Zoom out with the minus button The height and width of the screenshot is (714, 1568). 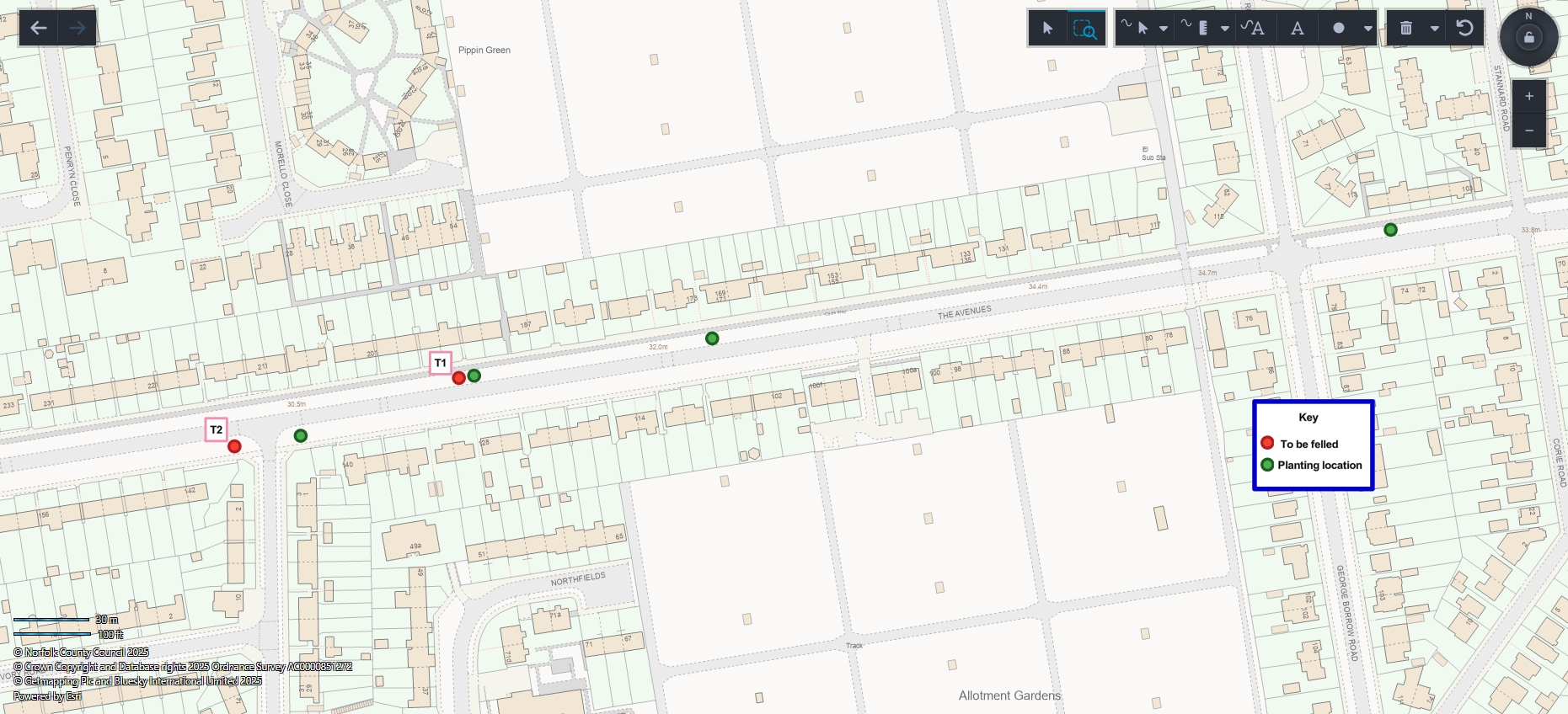pyautogui.click(x=1529, y=131)
